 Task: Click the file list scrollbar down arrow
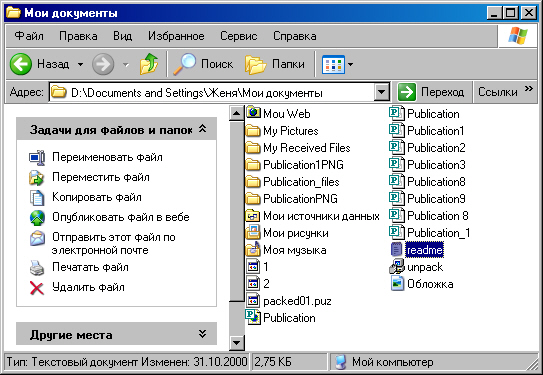(x=237, y=343)
